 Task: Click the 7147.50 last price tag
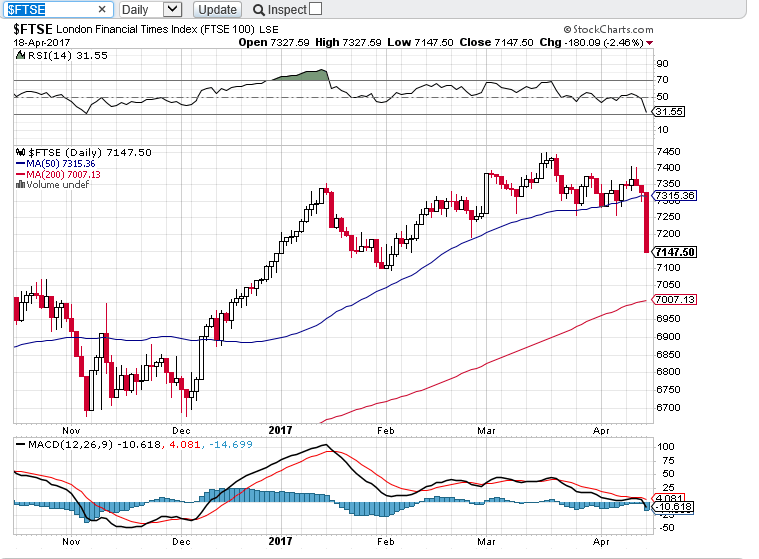click(675, 252)
